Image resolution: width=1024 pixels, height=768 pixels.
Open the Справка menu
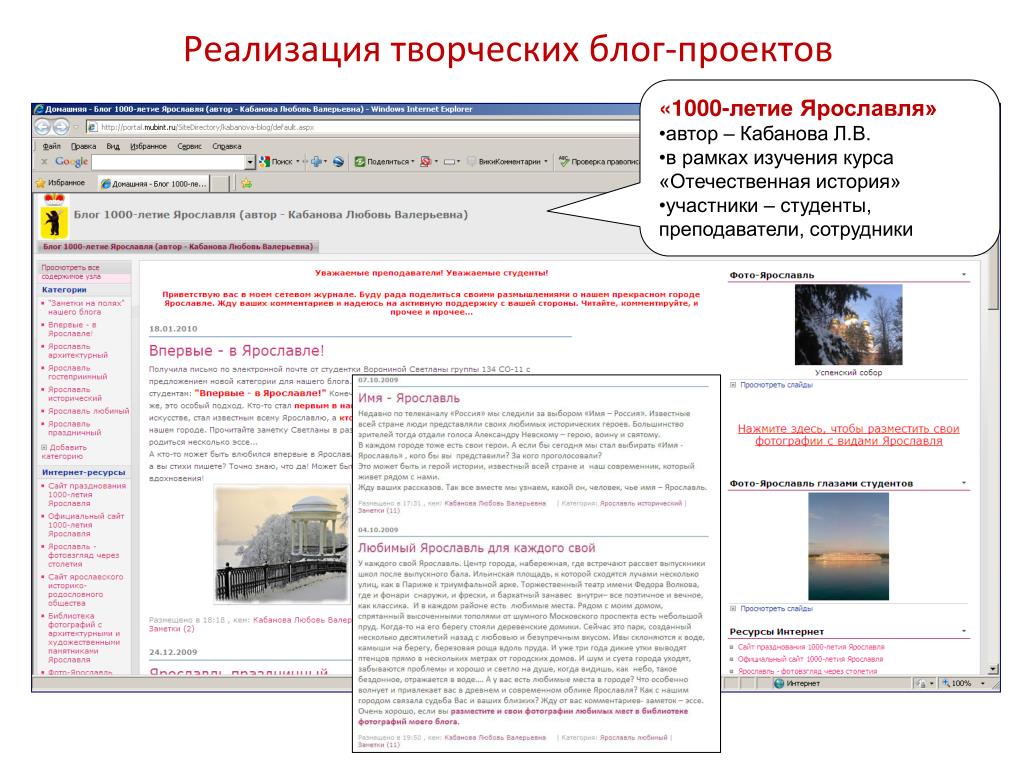click(x=227, y=146)
